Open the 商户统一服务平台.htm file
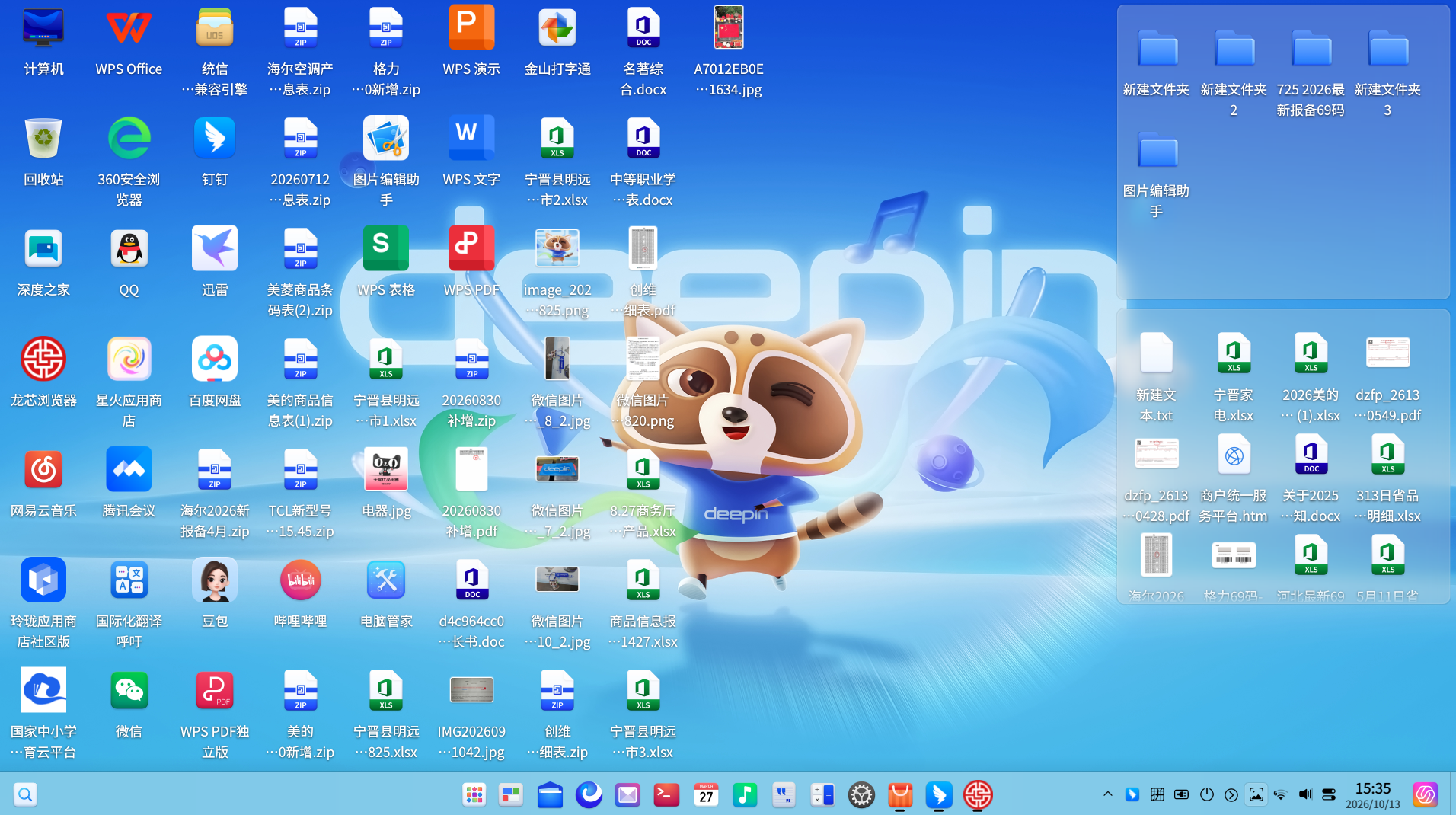 (x=1234, y=455)
